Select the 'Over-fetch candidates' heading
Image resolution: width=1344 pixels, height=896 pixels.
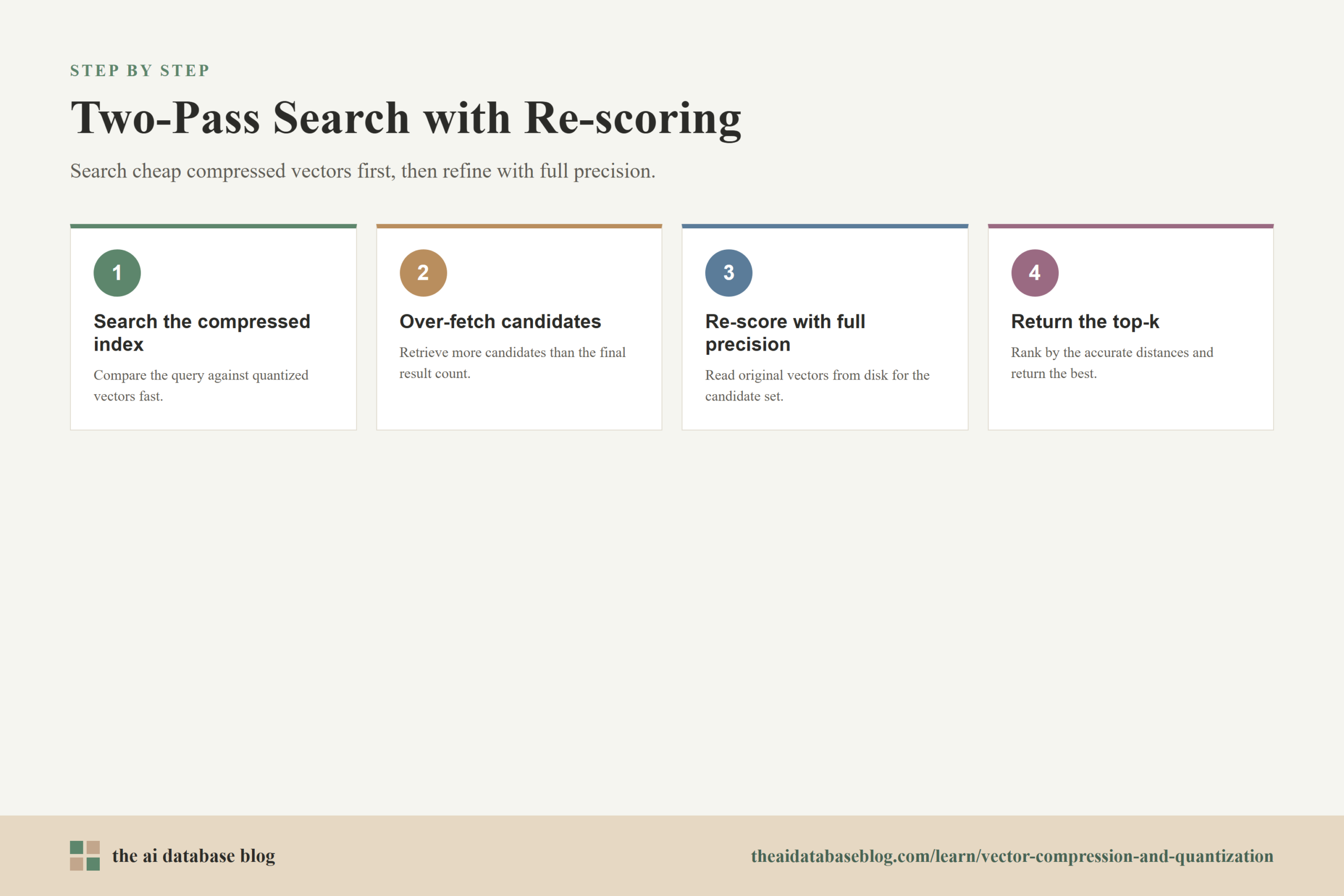(x=500, y=321)
